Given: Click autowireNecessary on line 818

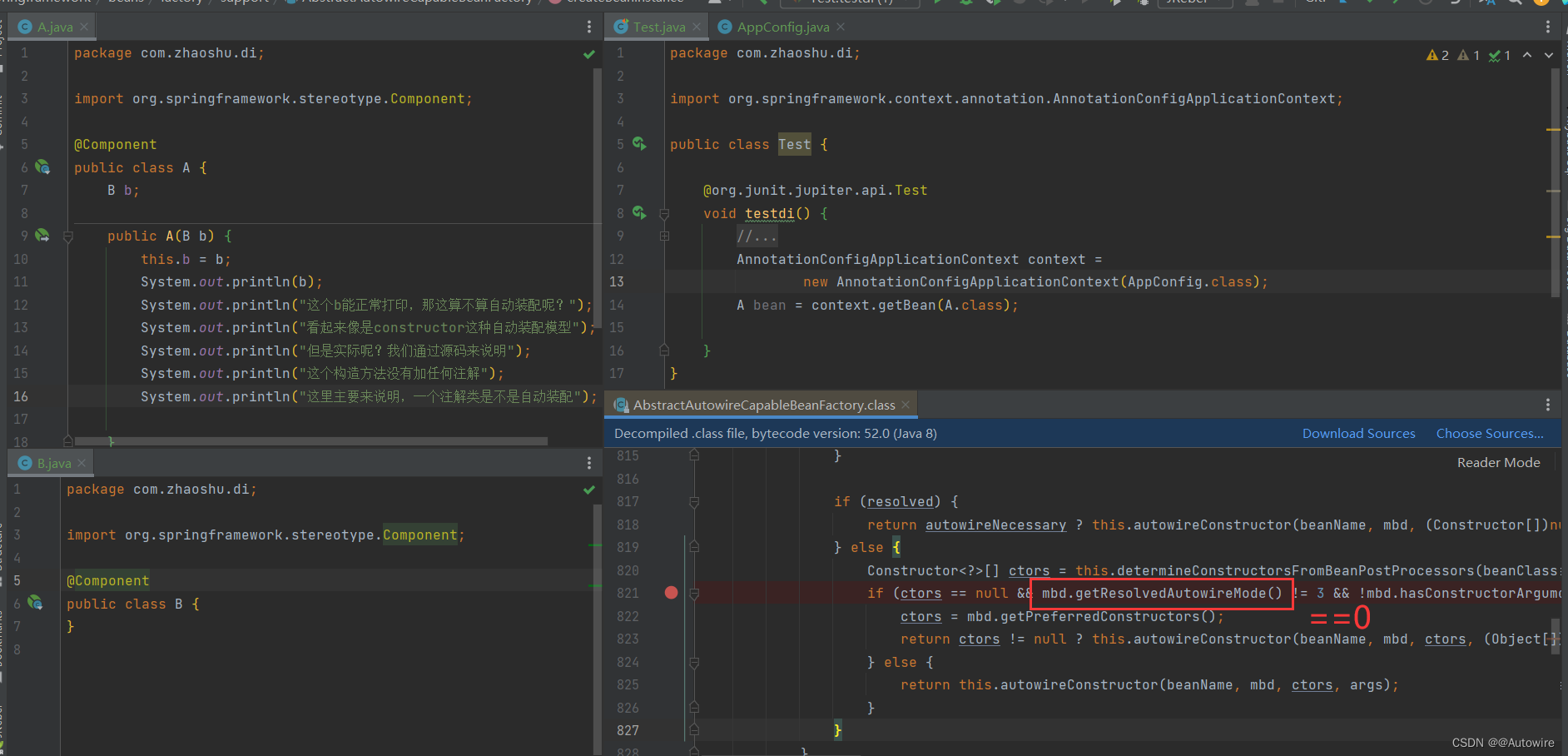Looking at the screenshot, I should (x=995, y=525).
